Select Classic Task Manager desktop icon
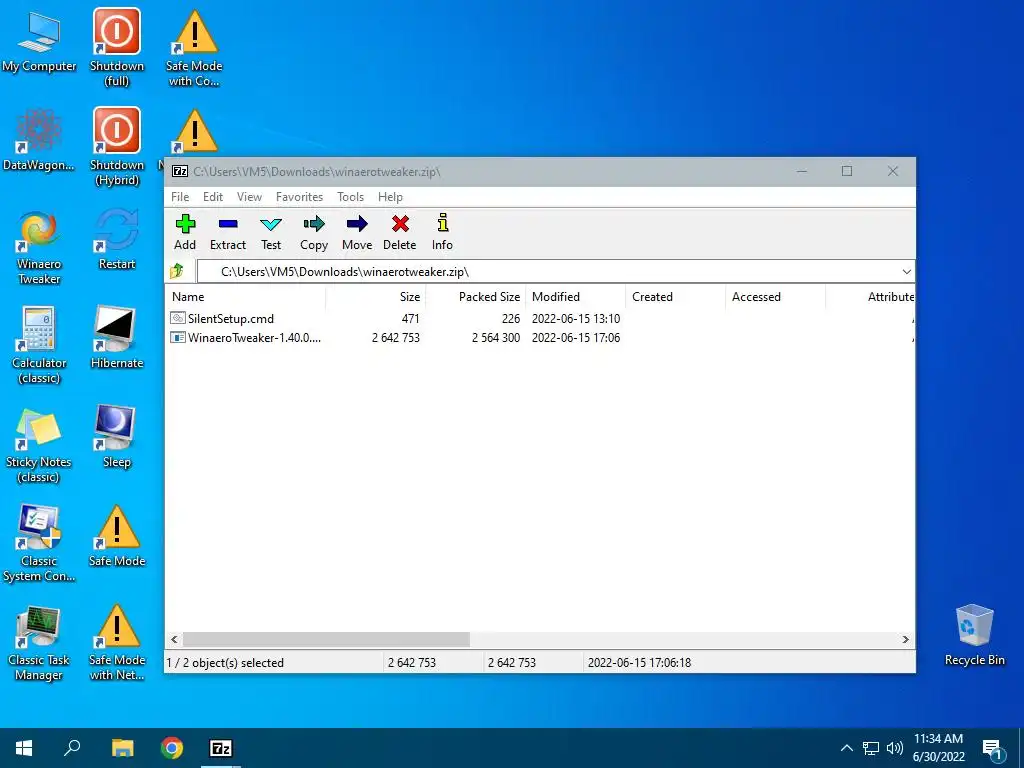Image resolution: width=1024 pixels, height=768 pixels. 39,643
